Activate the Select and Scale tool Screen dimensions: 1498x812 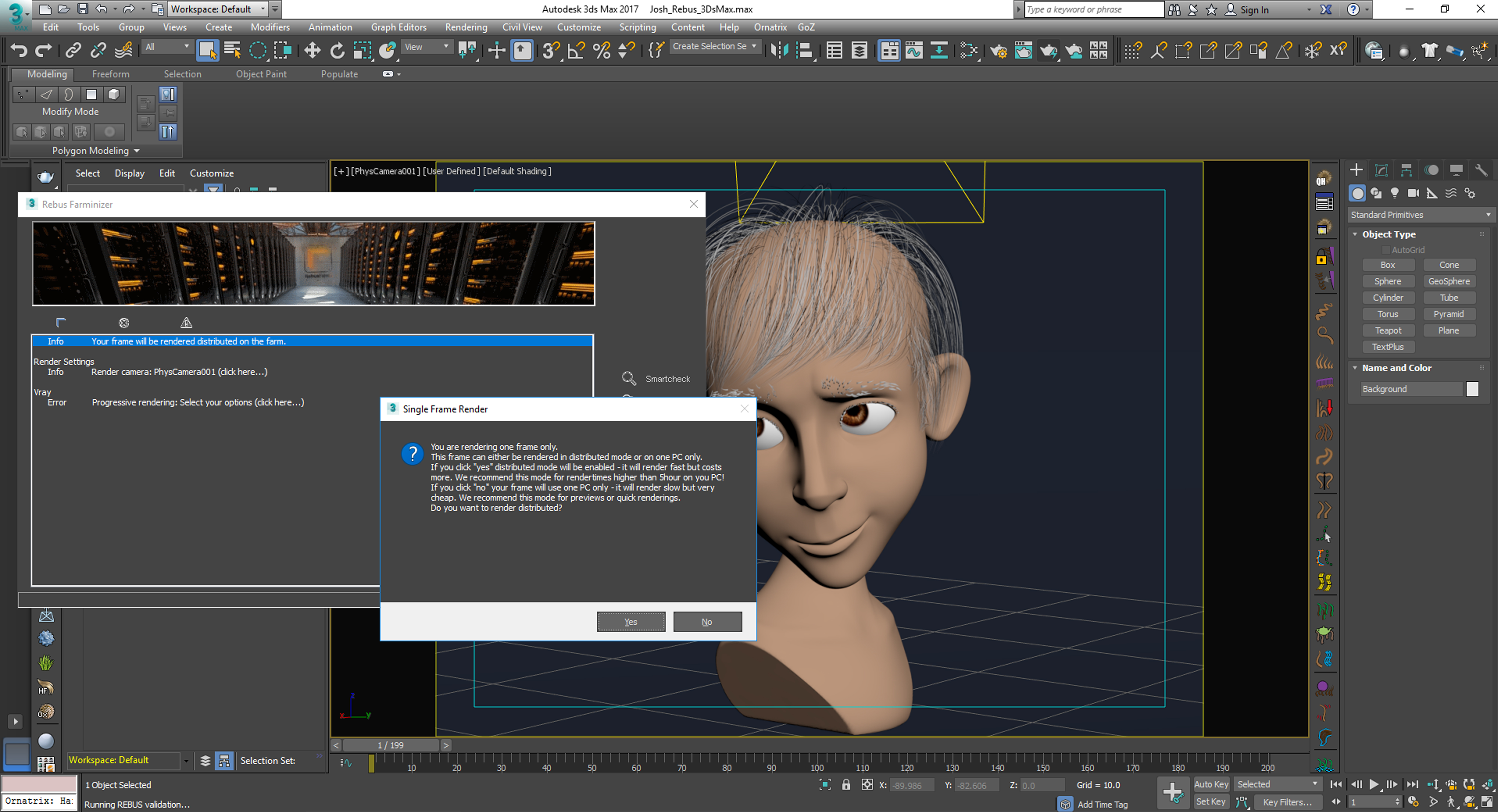[x=362, y=51]
